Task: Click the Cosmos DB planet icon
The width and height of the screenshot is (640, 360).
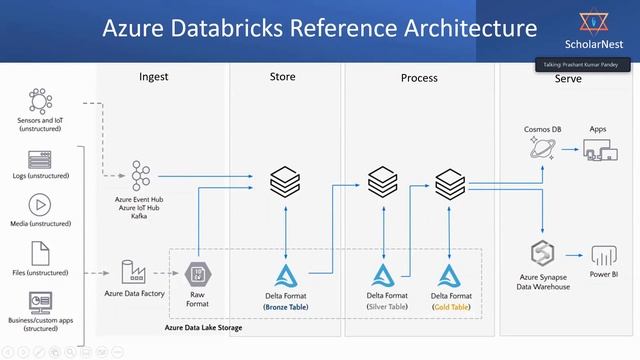Action: pyautogui.click(x=542, y=148)
